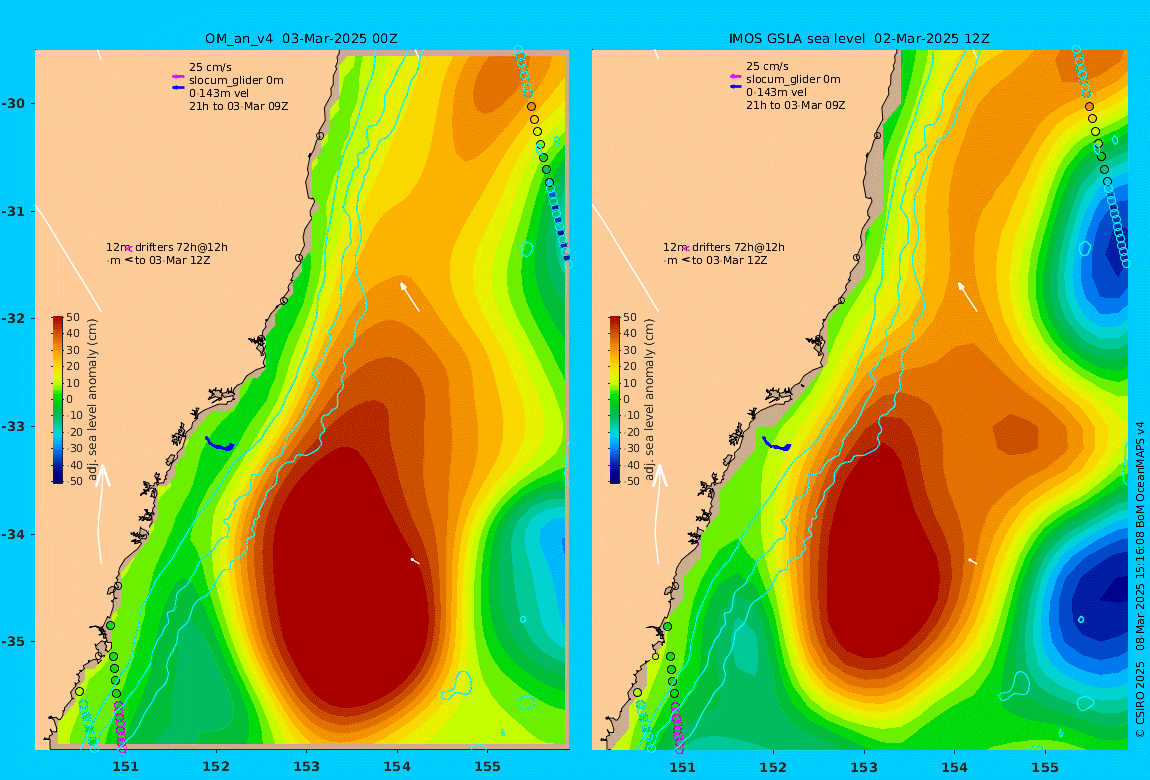Click the '0' tick on left color bar
Image resolution: width=1150 pixels, height=780 pixels.
[x=70, y=400]
